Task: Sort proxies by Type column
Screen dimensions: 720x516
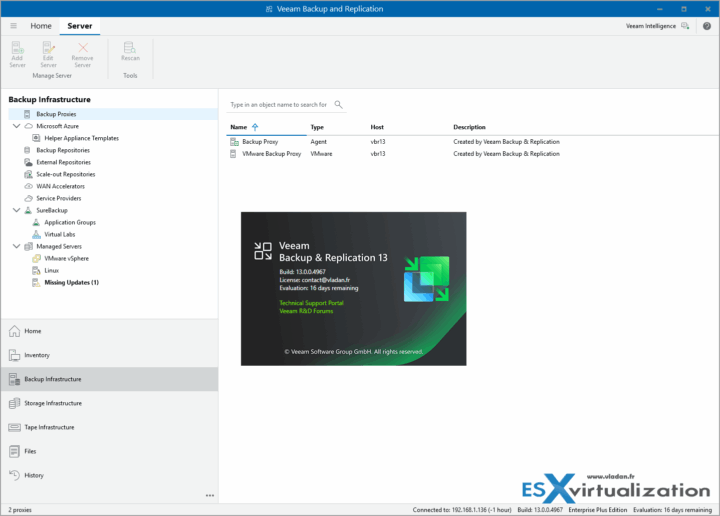Action: tap(317, 127)
